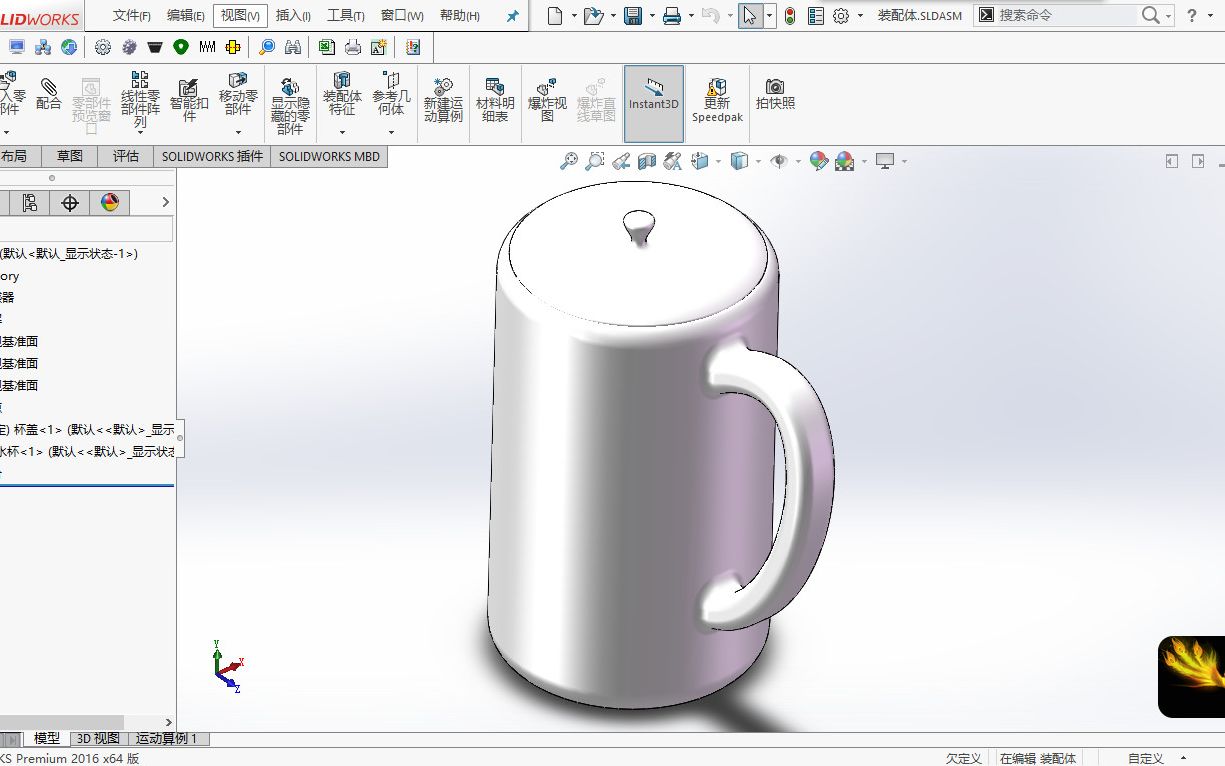
Task: Click 更新 Speedpak icon
Action: (716, 100)
